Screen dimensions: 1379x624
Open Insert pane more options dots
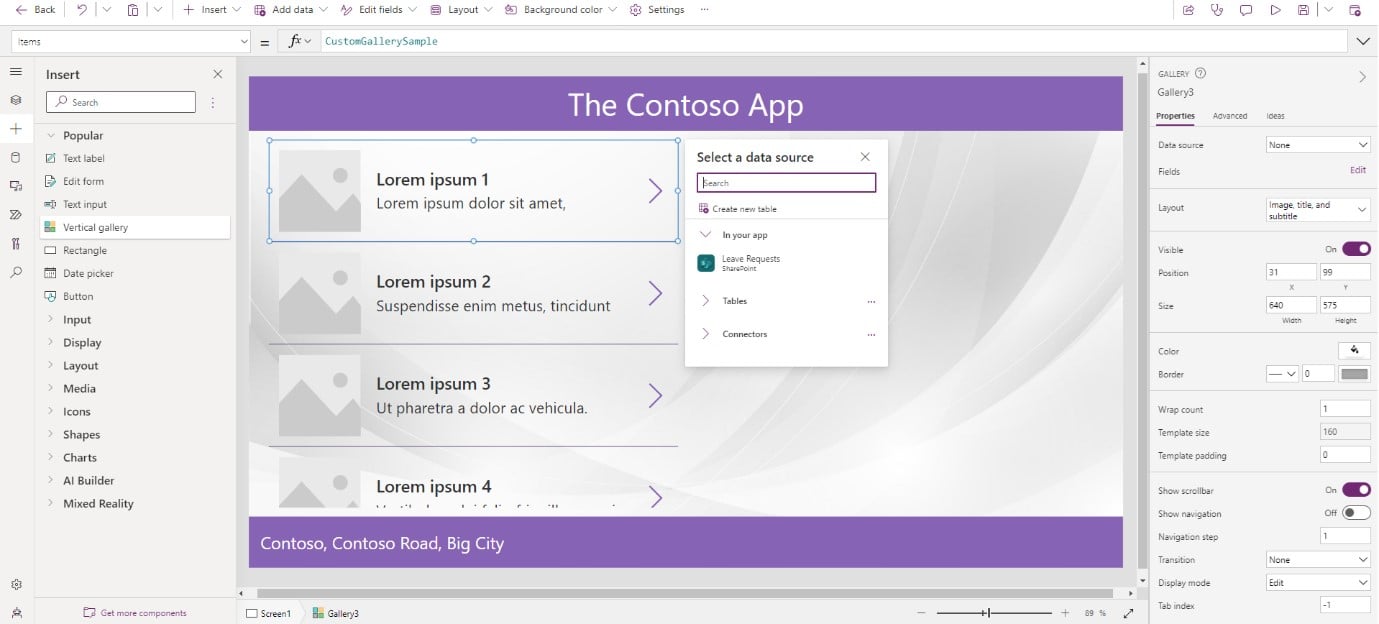pyautogui.click(x=213, y=102)
